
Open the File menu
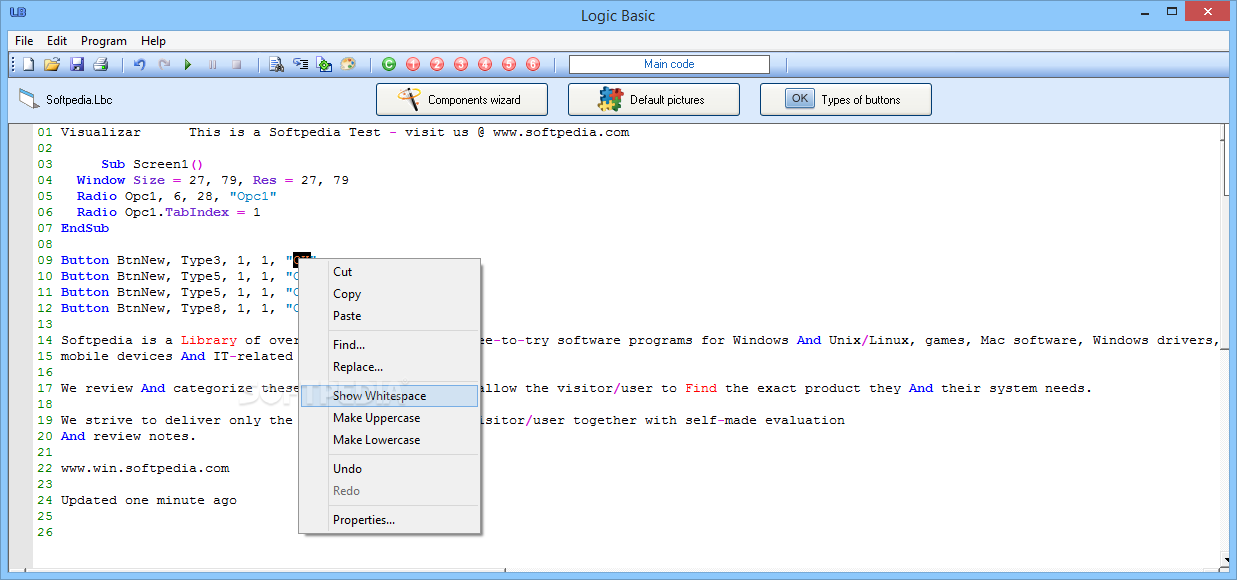click(x=24, y=41)
